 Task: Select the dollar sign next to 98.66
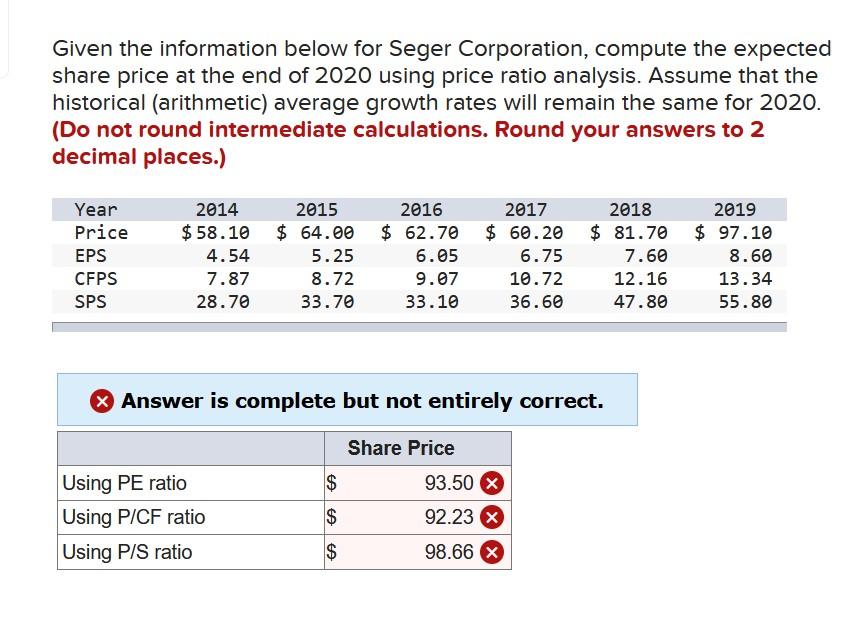330,551
